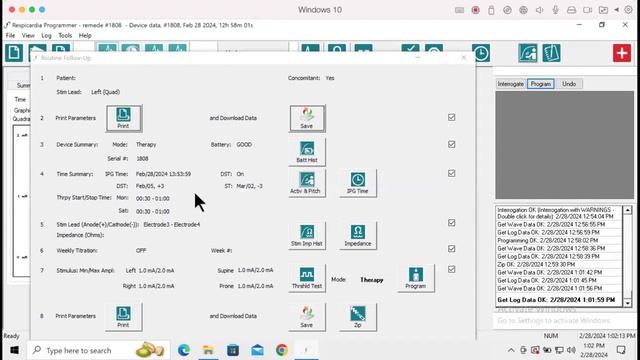
Task: Open the Help menu
Action: [x=85, y=36]
